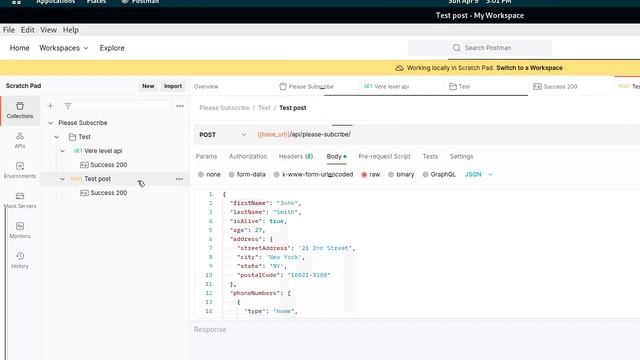Click the New button
The image size is (640, 360).
(x=148, y=86)
